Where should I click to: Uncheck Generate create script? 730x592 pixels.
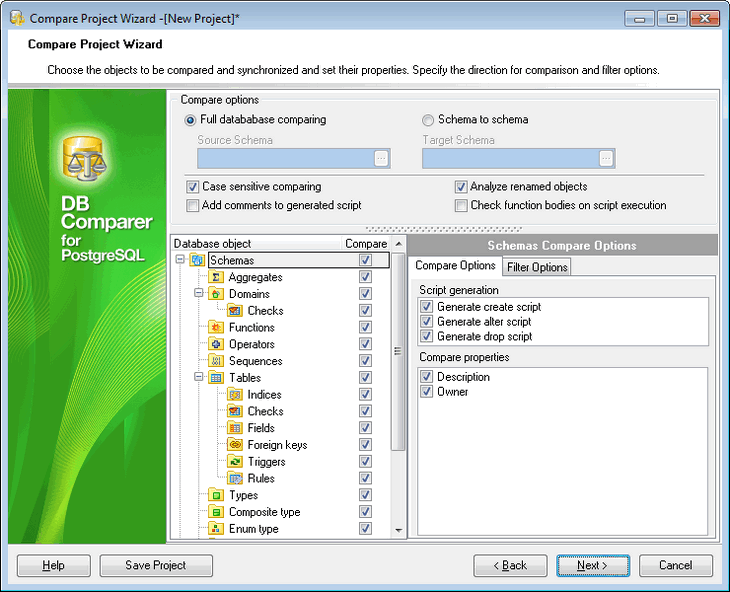426,307
